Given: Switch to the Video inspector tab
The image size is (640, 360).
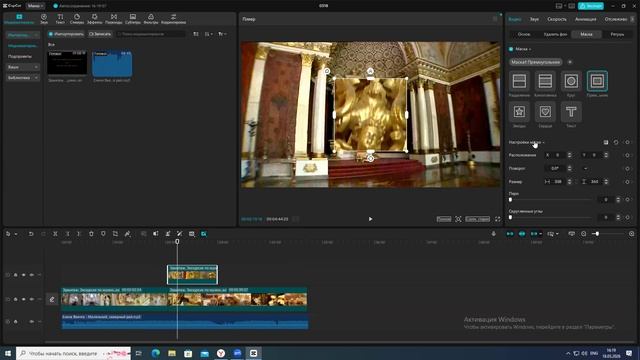Looking at the screenshot, I should coord(515,19).
